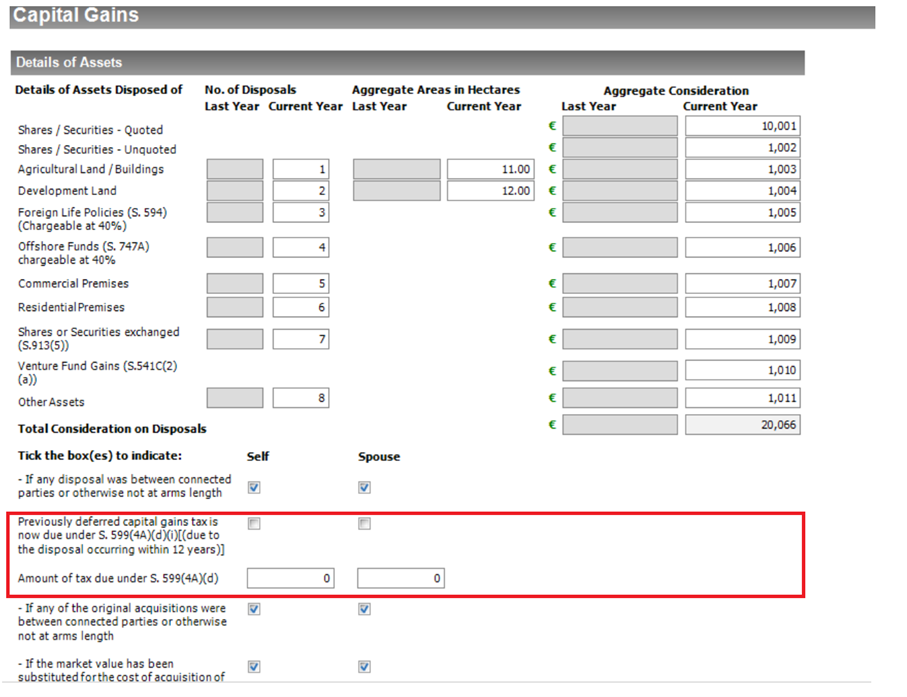Click the Details of Assets section header
907x697 pixels.
point(407,62)
